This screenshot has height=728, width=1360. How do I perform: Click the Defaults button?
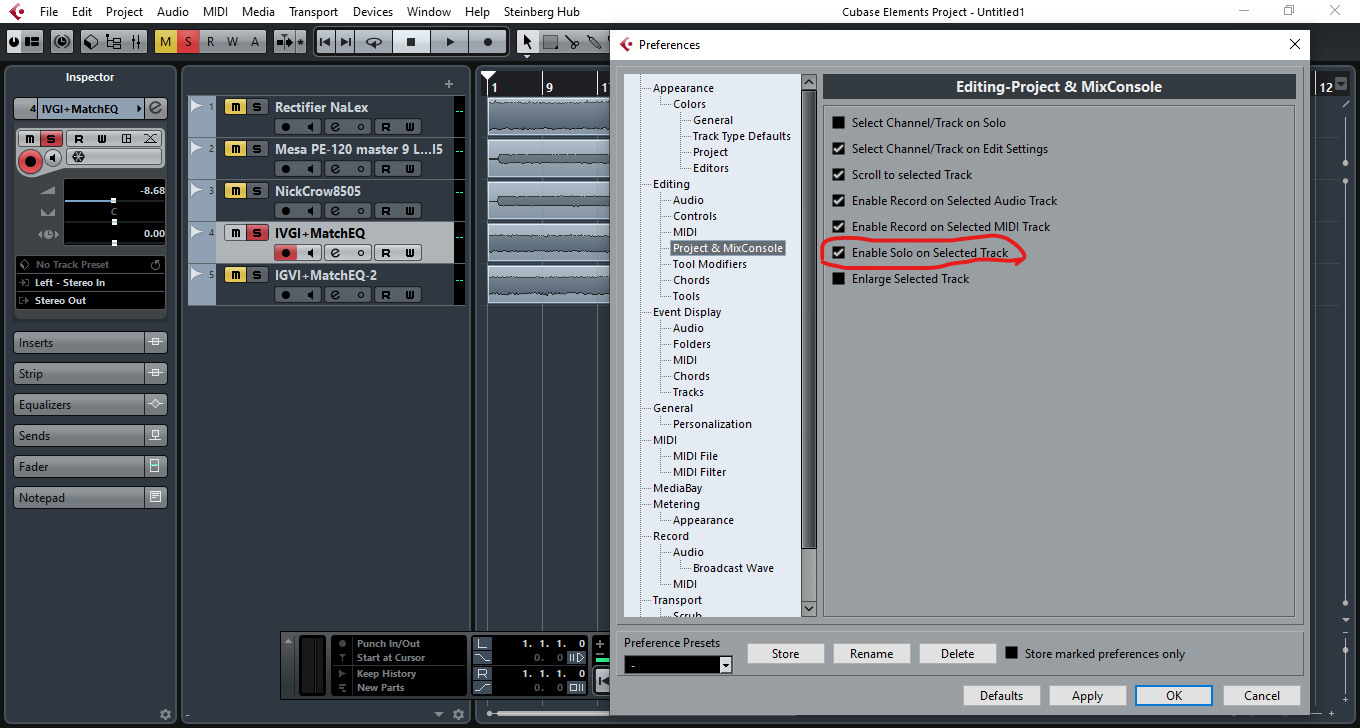pos(1002,696)
